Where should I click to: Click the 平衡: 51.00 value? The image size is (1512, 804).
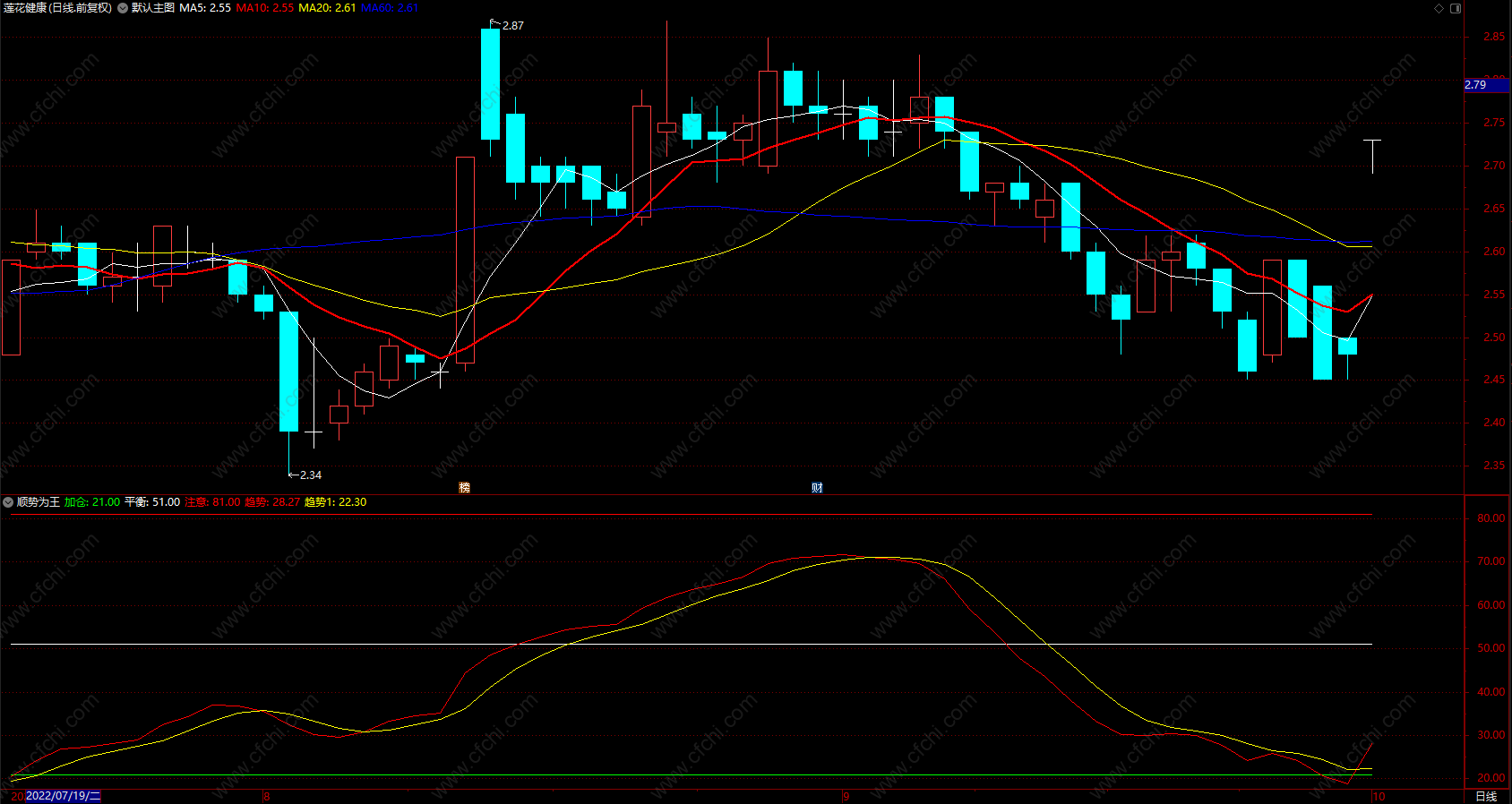(152, 502)
